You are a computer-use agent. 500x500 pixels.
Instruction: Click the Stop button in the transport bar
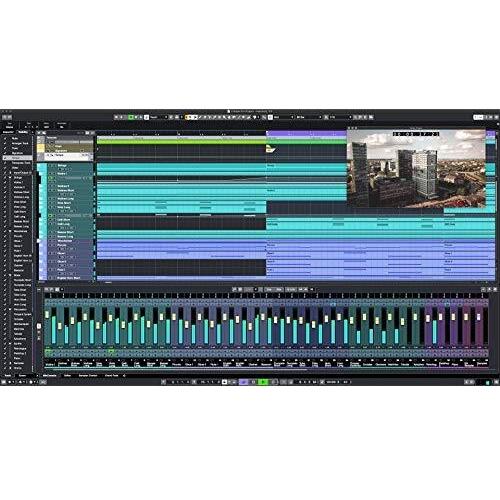tap(253, 382)
